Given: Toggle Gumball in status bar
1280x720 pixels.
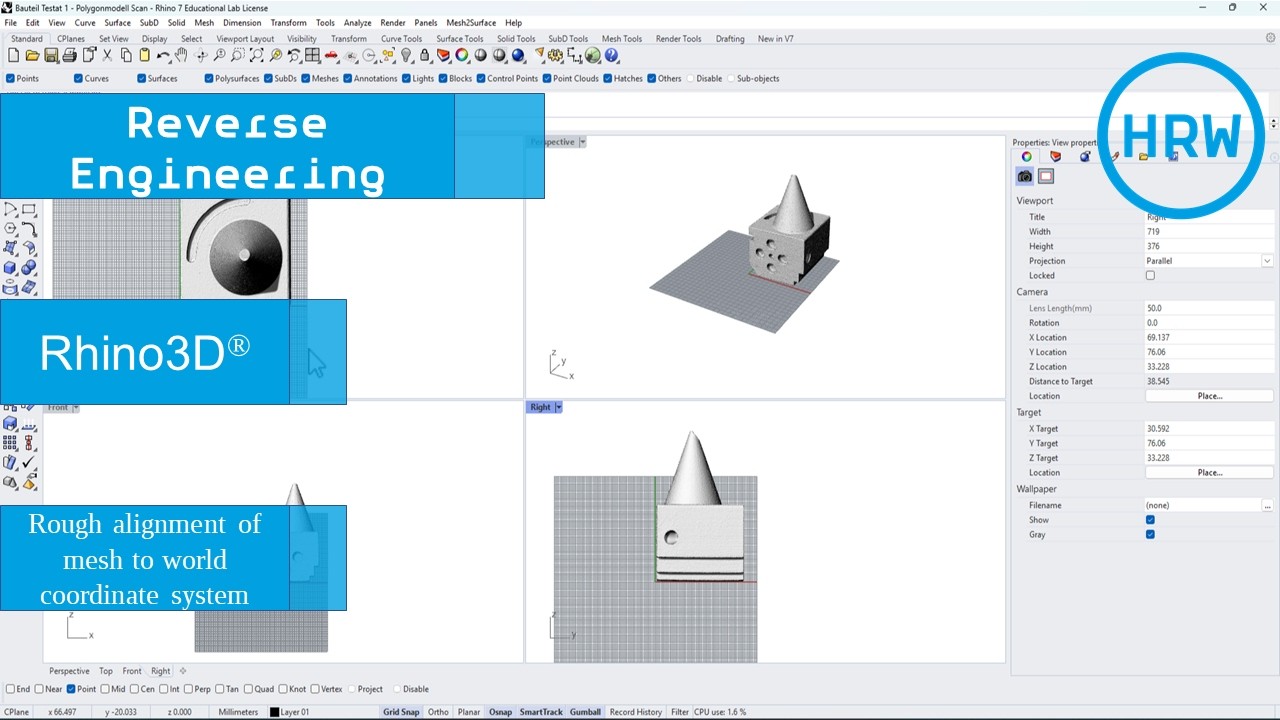Looking at the screenshot, I should pos(585,712).
